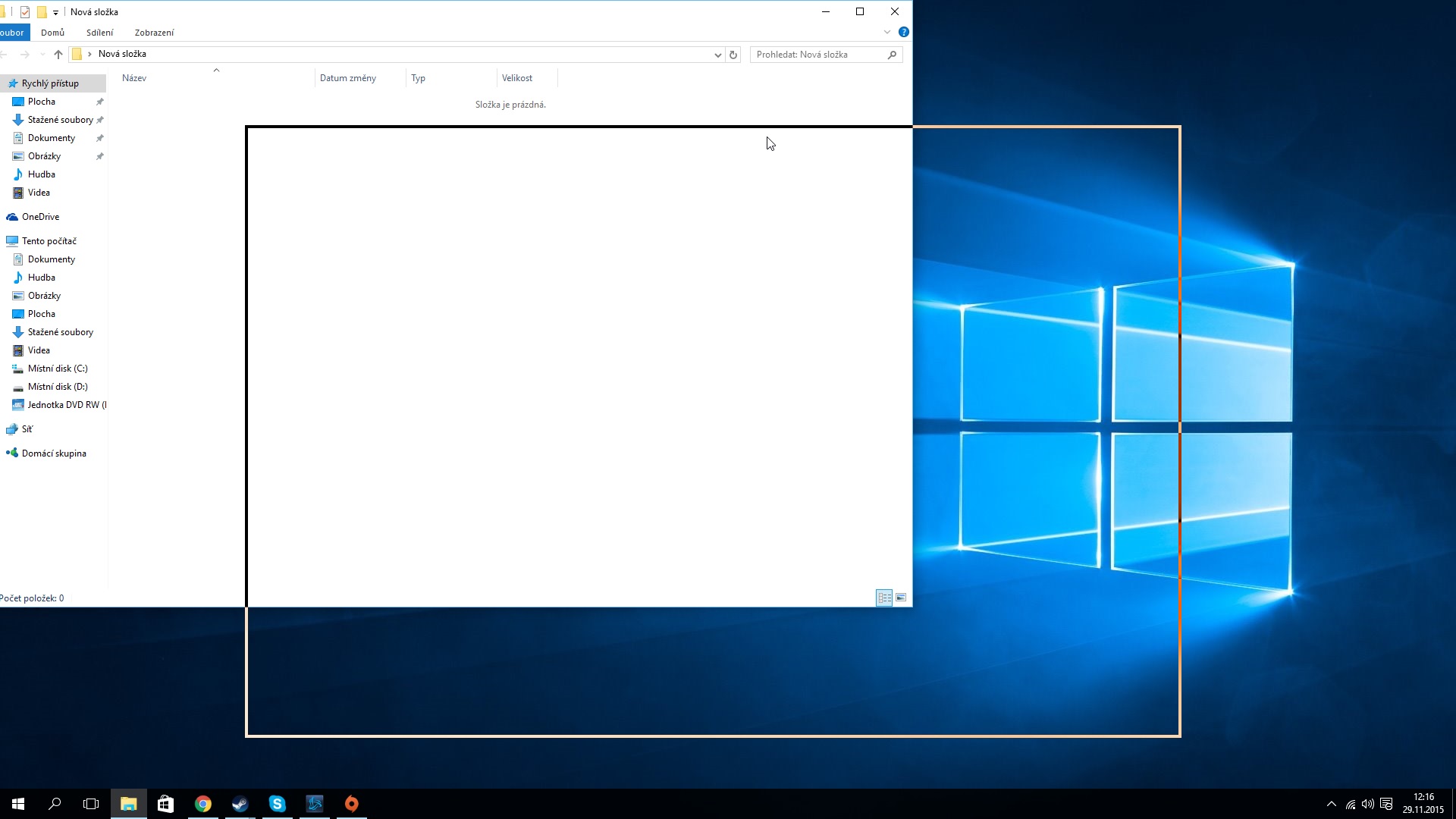The image size is (1456, 819).
Task: Open the network icon in the system tray
Action: (x=1350, y=804)
